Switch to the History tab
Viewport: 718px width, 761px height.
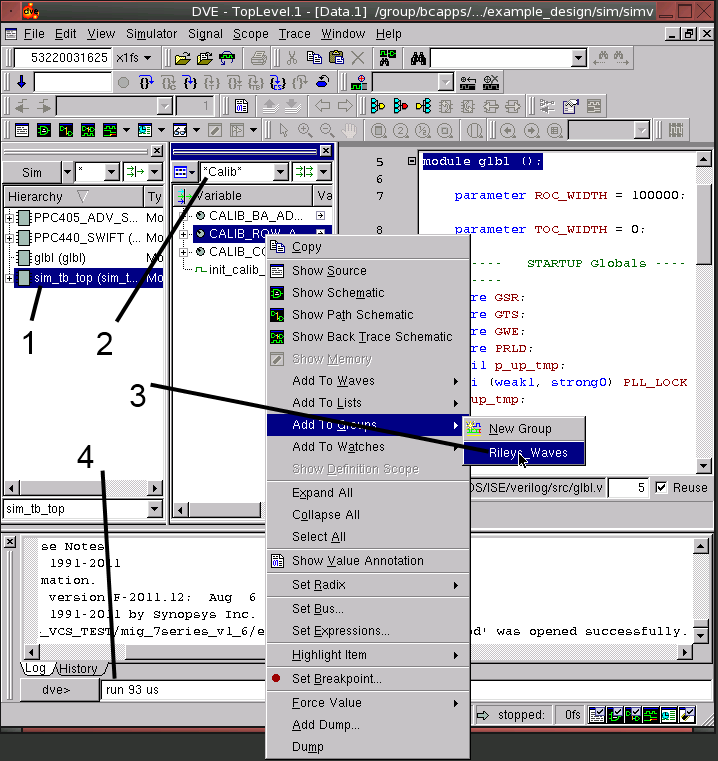click(77, 669)
